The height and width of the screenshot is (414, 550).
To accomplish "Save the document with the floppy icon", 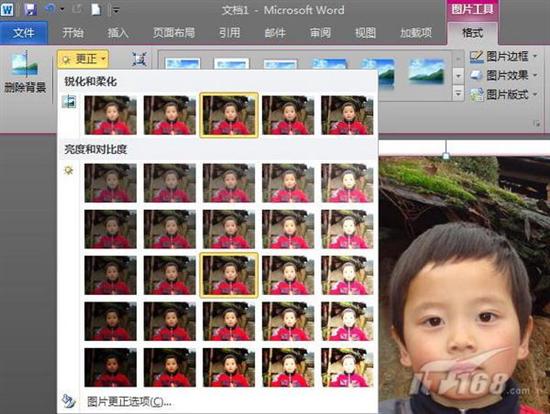I will pyautogui.click(x=31, y=9).
